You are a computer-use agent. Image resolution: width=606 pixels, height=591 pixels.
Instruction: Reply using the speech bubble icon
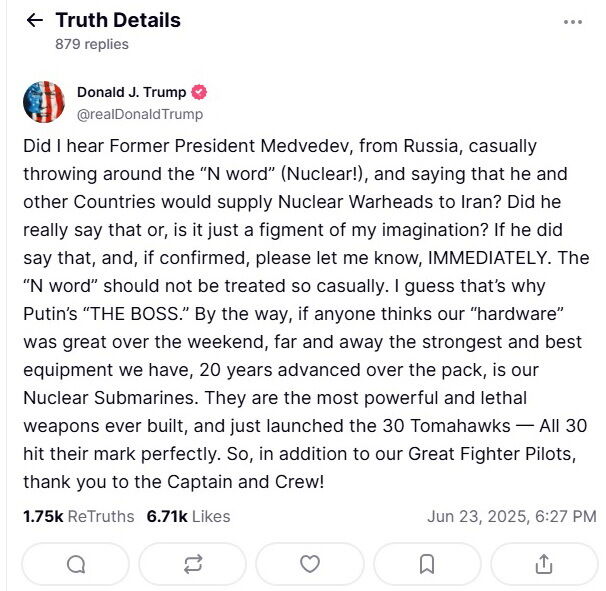tap(76, 565)
